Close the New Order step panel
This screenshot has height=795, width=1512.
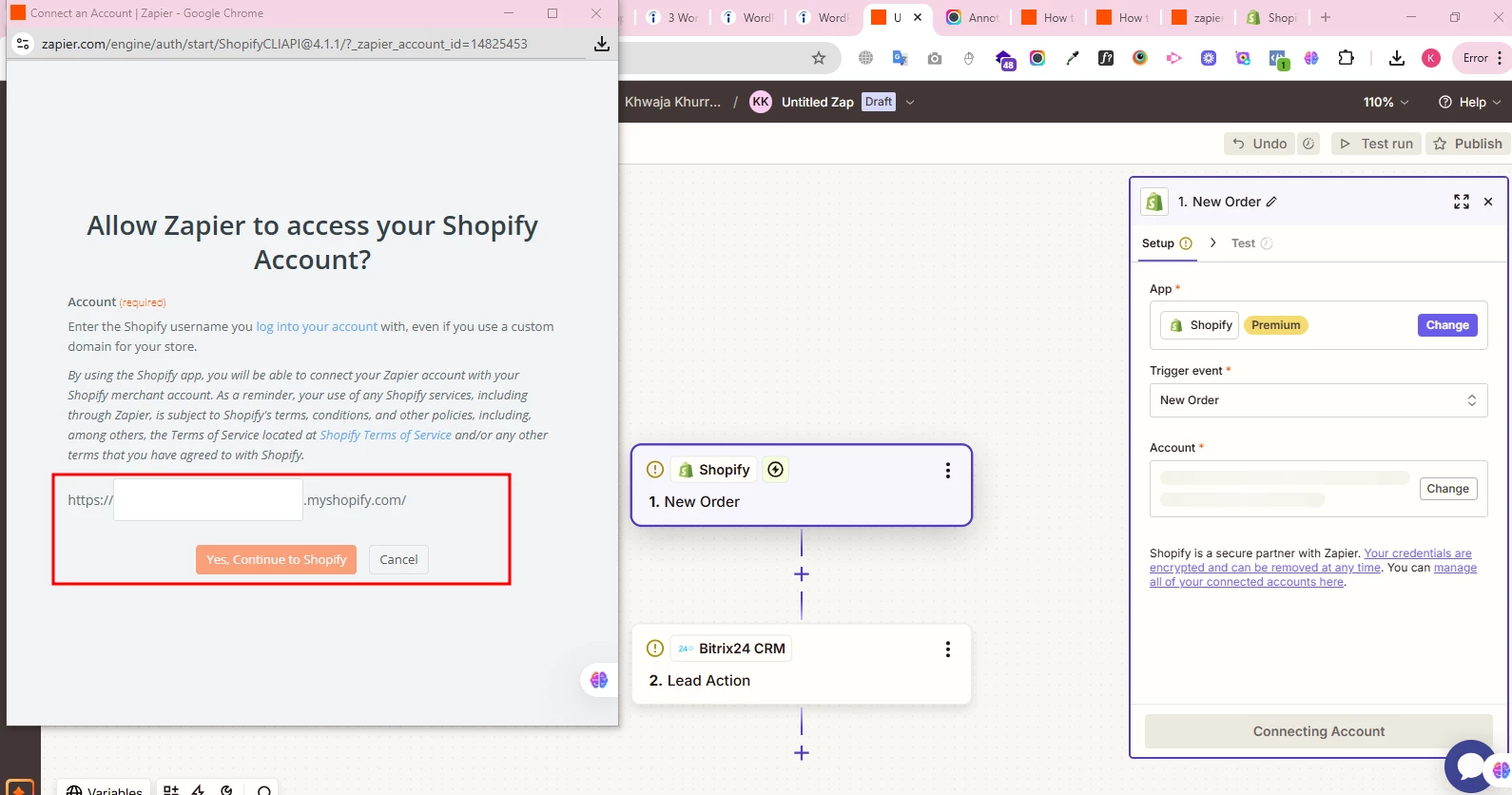click(x=1488, y=202)
